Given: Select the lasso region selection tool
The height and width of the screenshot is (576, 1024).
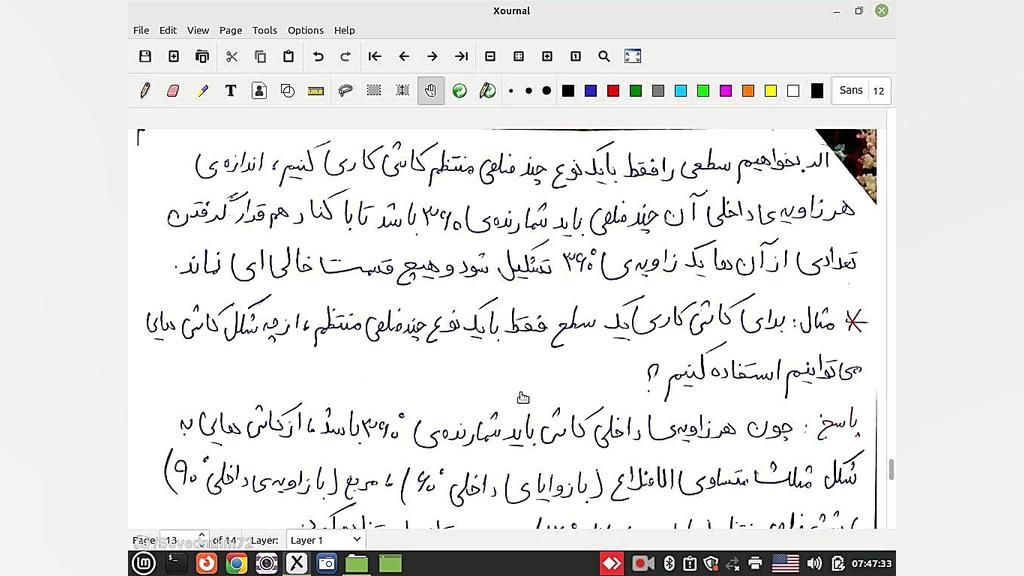Looking at the screenshot, I should (345, 91).
